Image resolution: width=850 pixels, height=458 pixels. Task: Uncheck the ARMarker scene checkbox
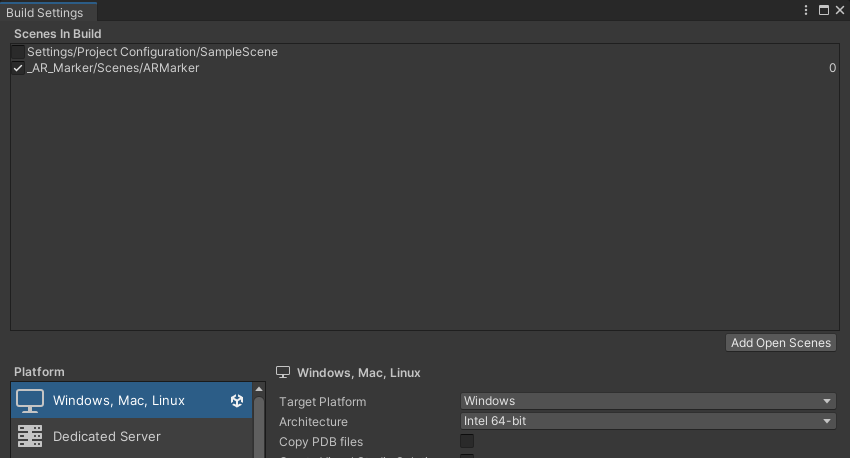point(18,68)
